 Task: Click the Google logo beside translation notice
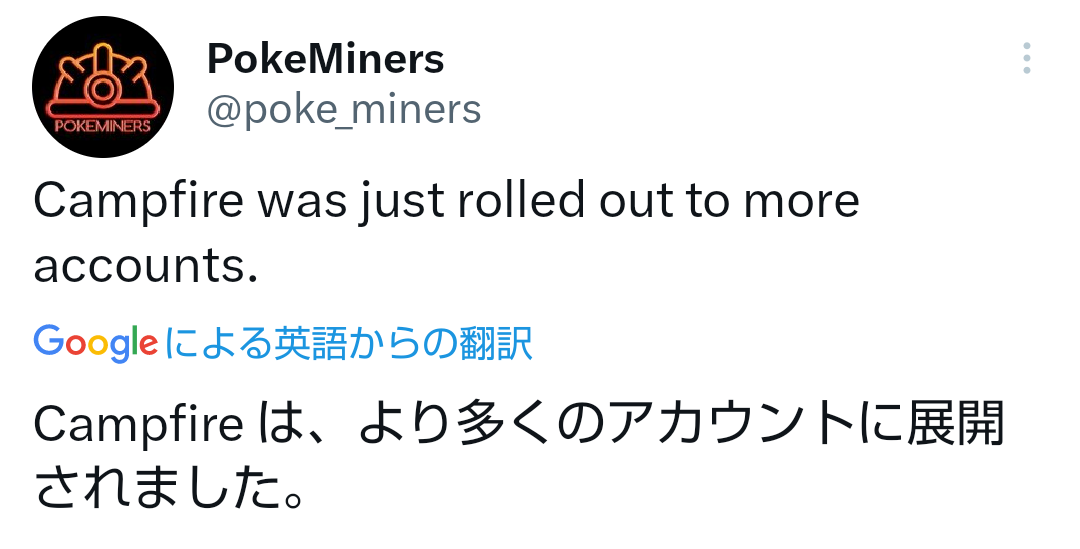[96, 342]
